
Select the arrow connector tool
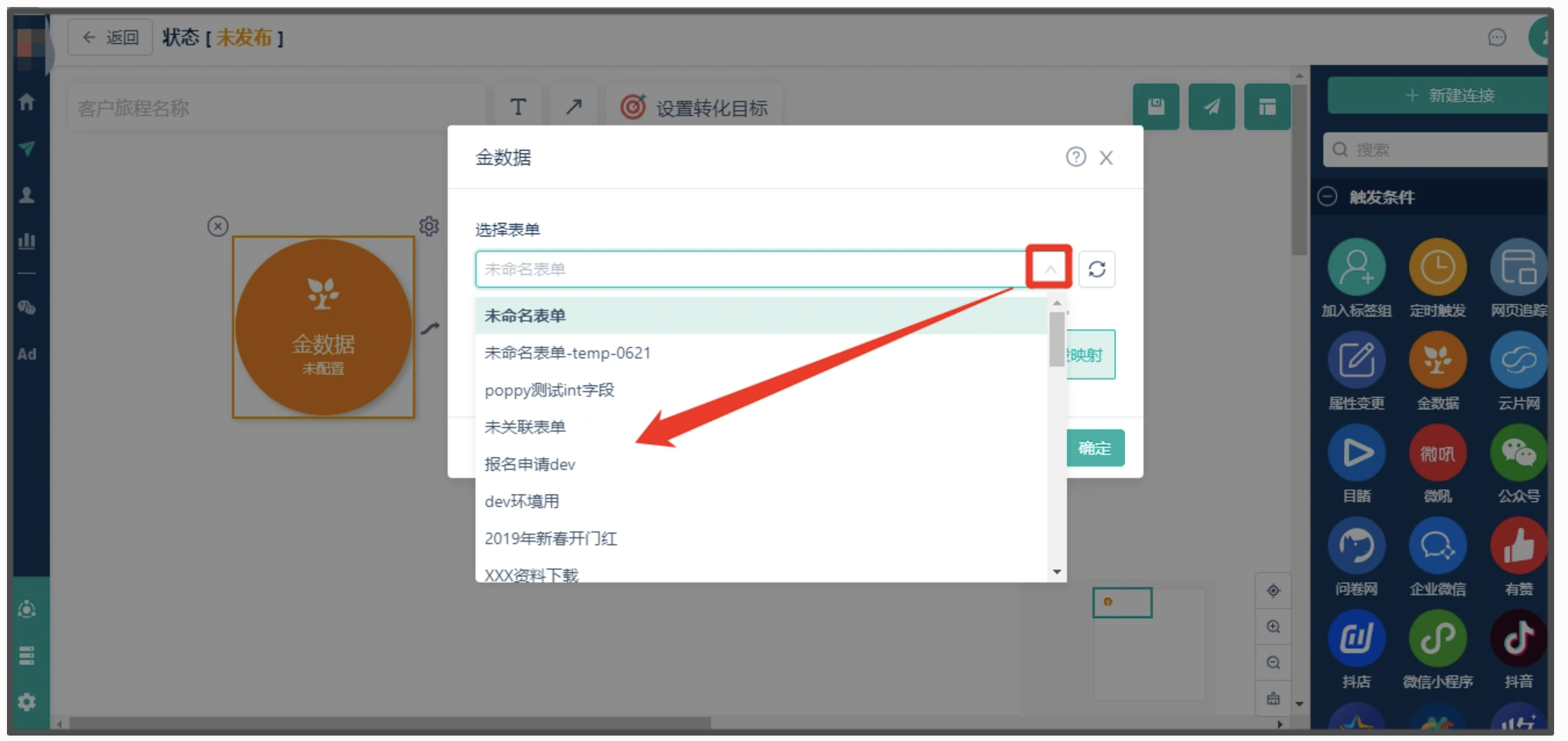click(x=574, y=107)
